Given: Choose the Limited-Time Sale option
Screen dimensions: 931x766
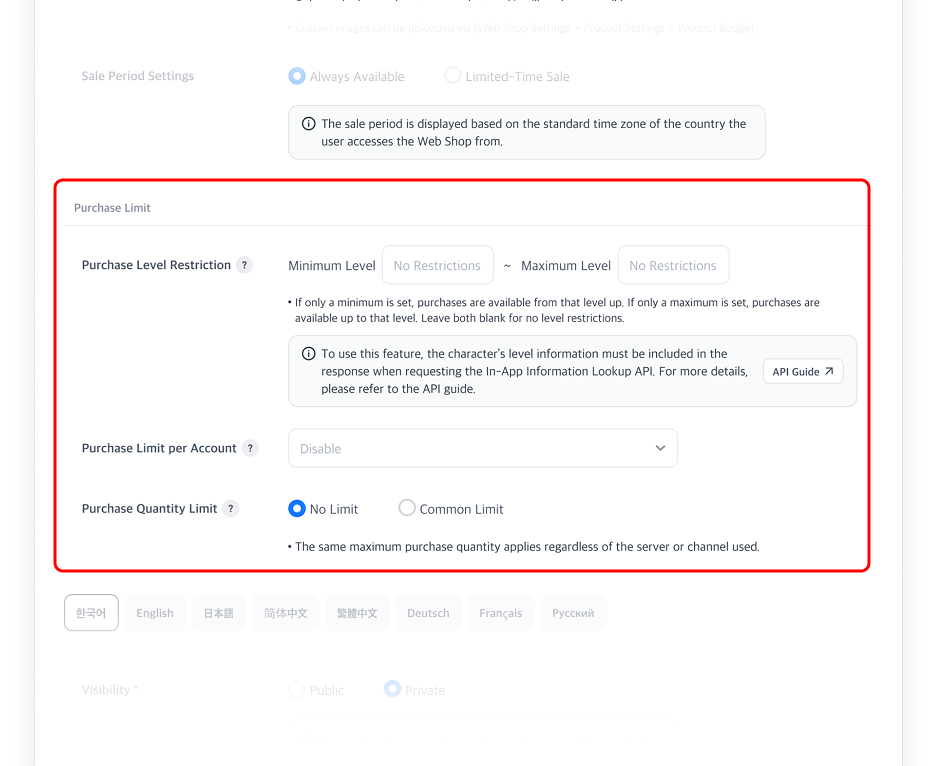Looking at the screenshot, I should click(x=453, y=76).
